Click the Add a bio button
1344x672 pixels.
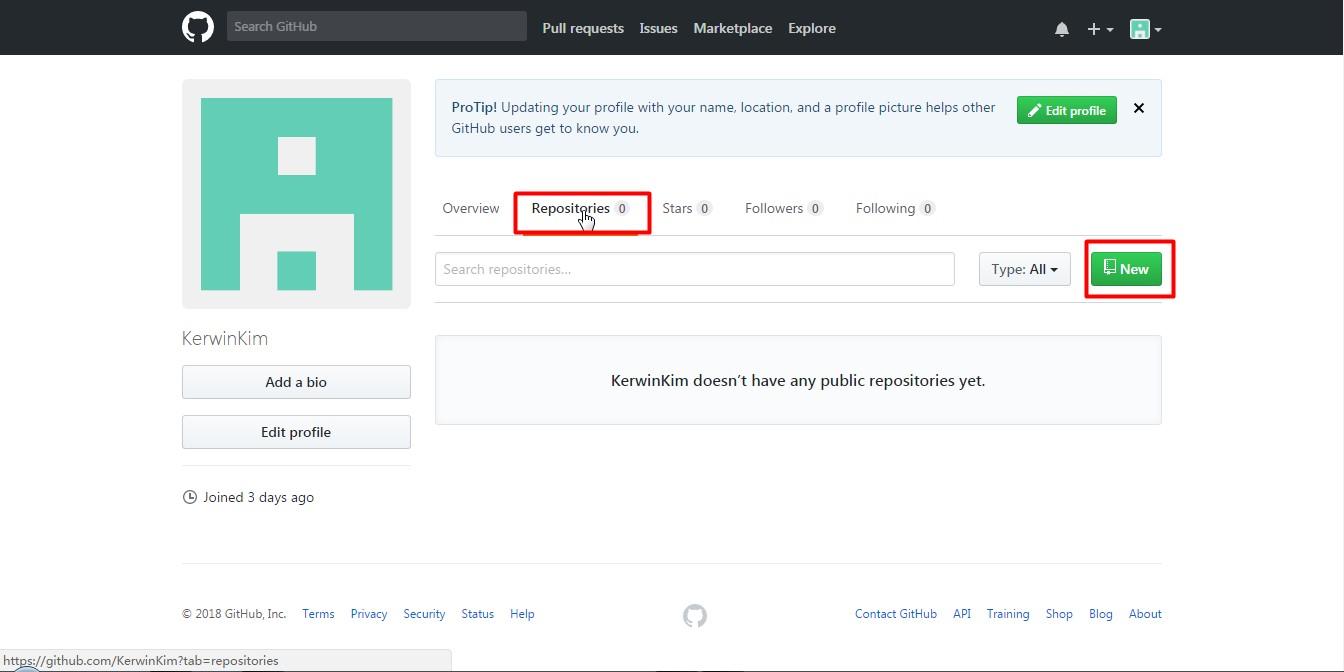296,382
